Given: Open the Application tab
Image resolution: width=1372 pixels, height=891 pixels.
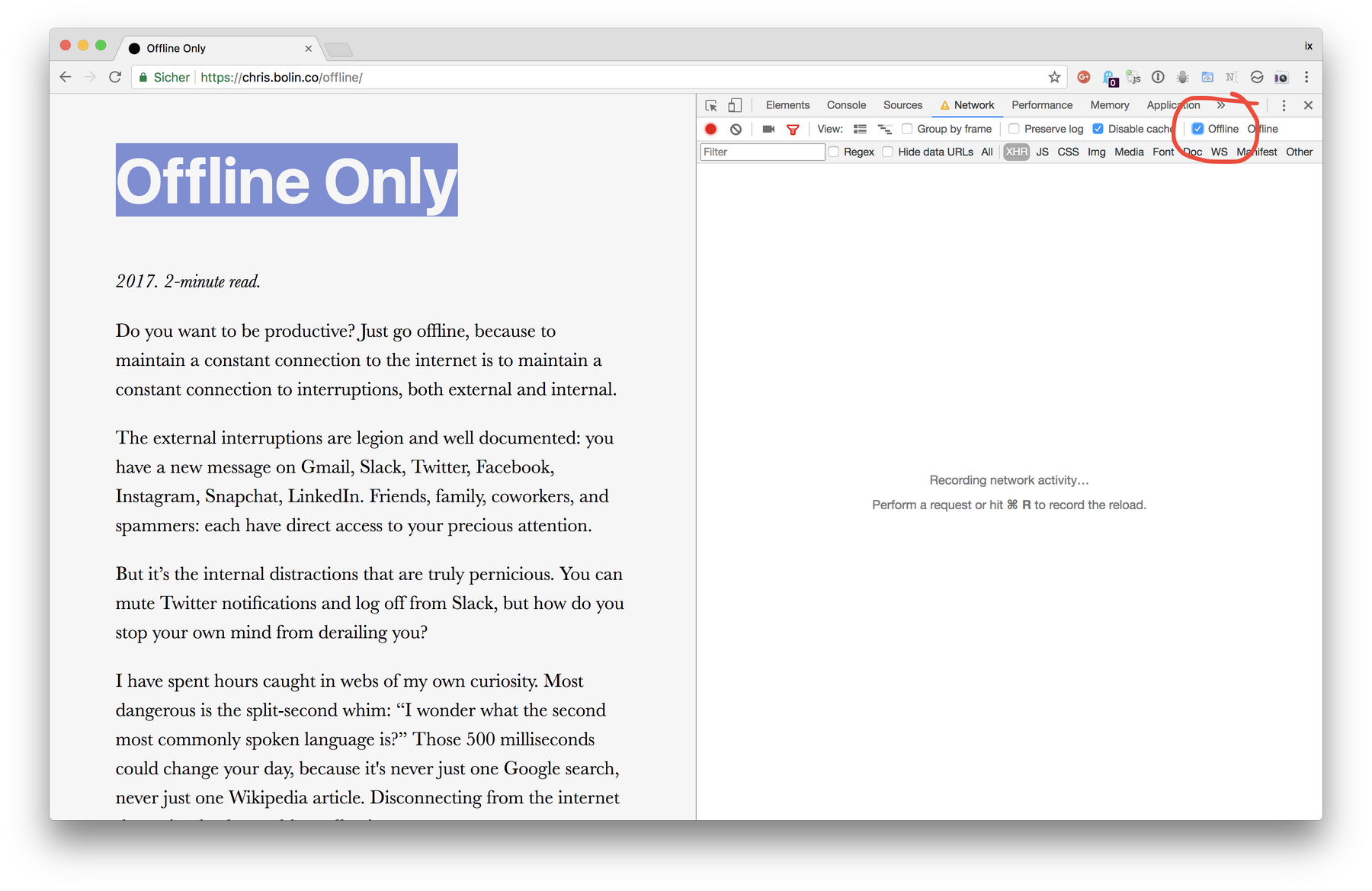Looking at the screenshot, I should point(1173,105).
